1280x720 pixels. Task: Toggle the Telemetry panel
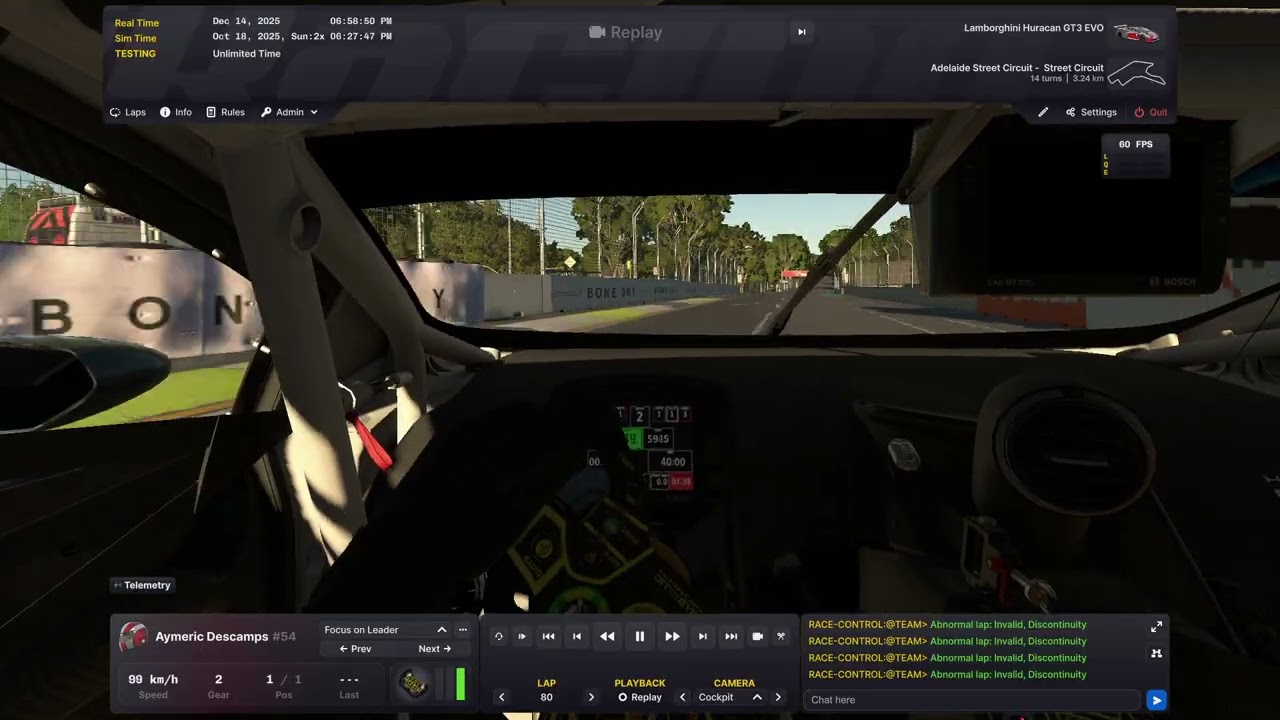click(x=141, y=585)
